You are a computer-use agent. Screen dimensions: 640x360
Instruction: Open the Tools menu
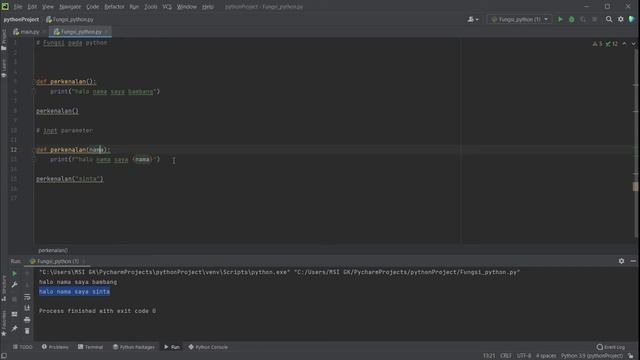[151, 7]
